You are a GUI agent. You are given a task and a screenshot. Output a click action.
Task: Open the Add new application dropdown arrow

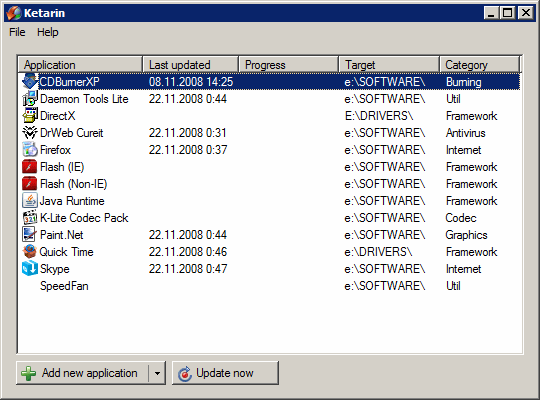157,373
